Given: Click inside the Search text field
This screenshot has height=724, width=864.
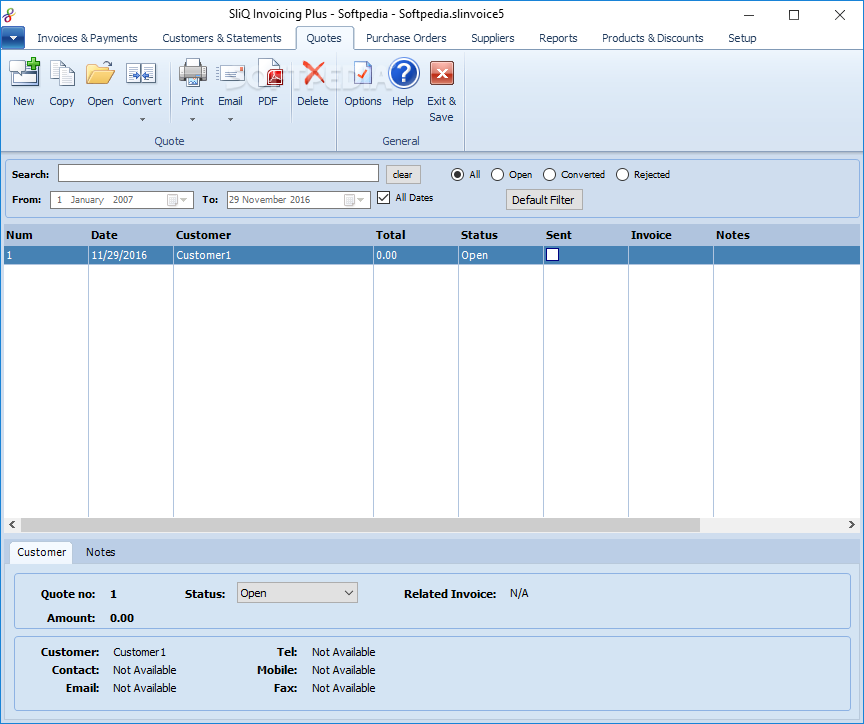Looking at the screenshot, I should (218, 174).
